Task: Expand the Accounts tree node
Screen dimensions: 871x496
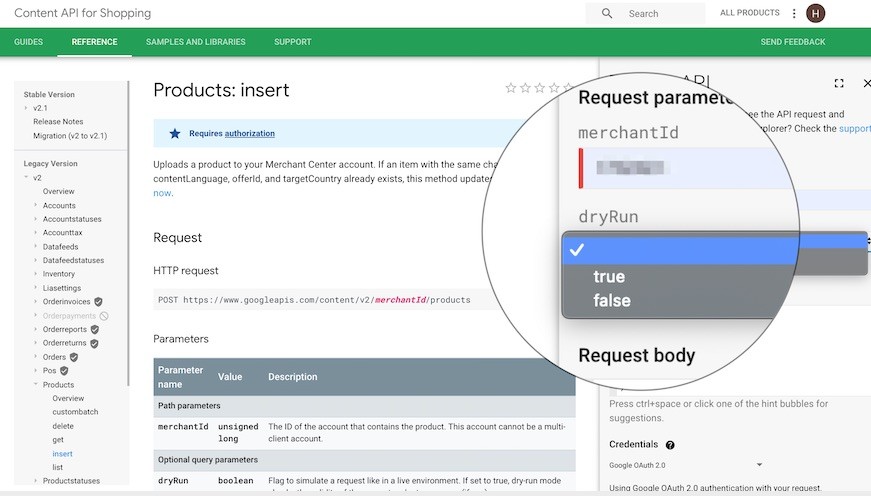Action: coord(36,205)
